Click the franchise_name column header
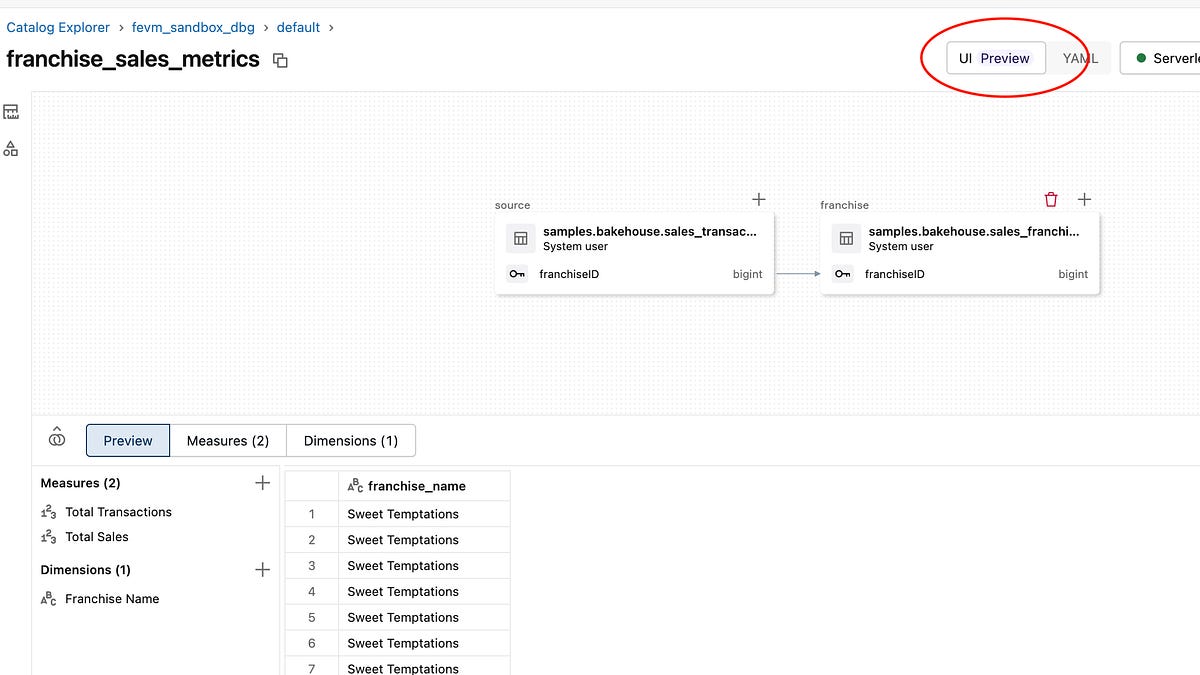This screenshot has width=1200, height=675. coord(424,486)
